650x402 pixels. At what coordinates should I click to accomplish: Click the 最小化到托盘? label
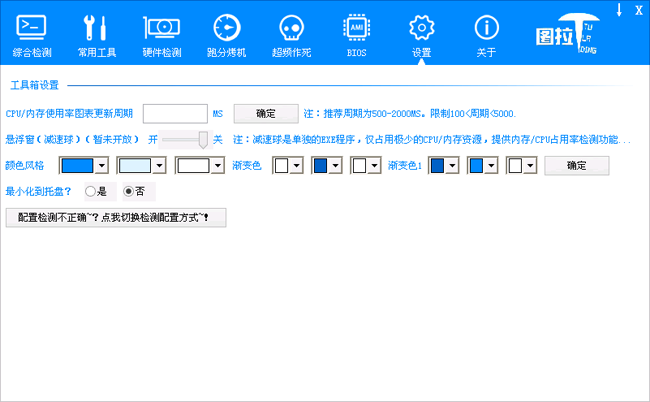coord(38,191)
